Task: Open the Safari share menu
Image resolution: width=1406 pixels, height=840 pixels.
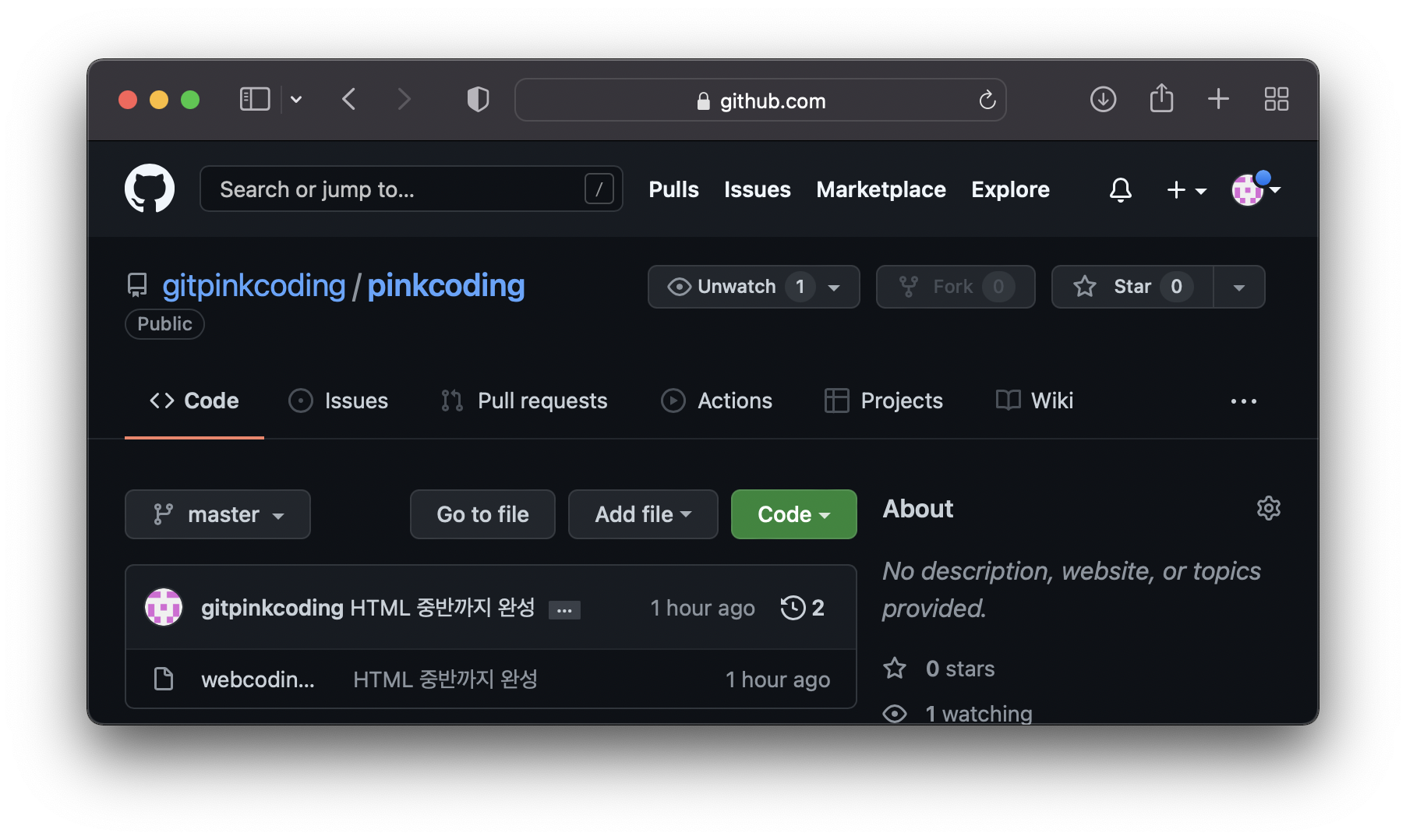Action: (1161, 98)
